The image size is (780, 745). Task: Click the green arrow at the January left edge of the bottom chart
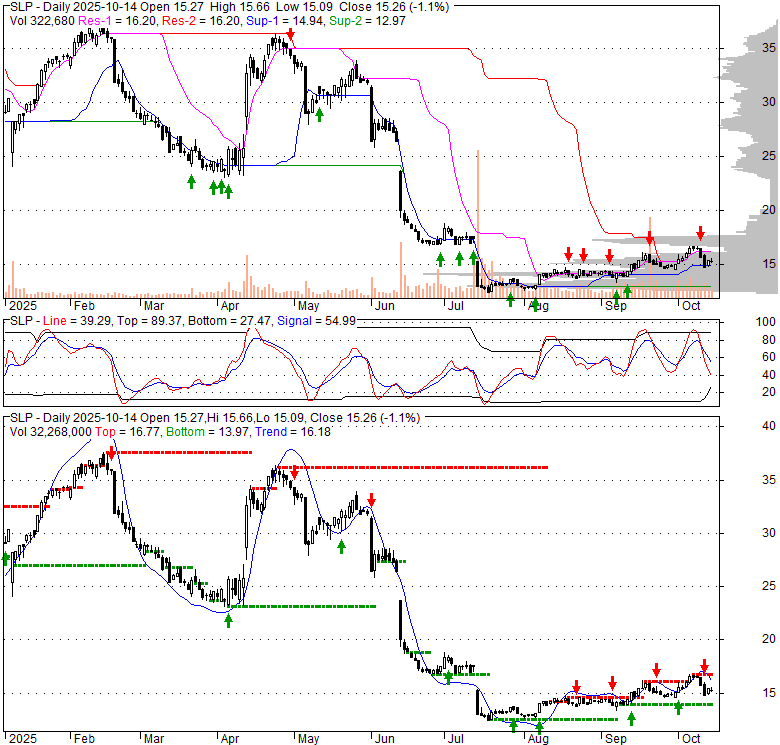point(6,559)
